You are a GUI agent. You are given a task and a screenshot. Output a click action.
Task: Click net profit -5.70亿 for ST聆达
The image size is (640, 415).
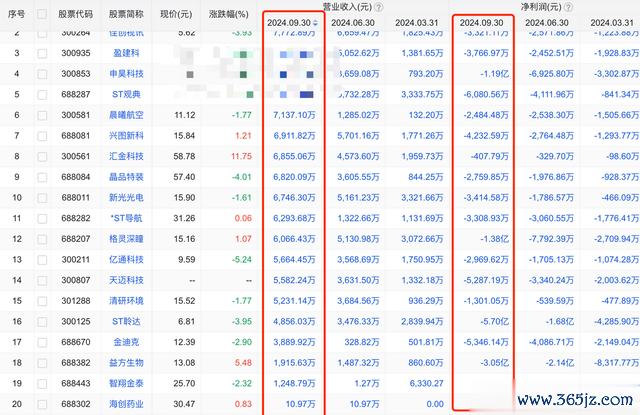point(494,322)
